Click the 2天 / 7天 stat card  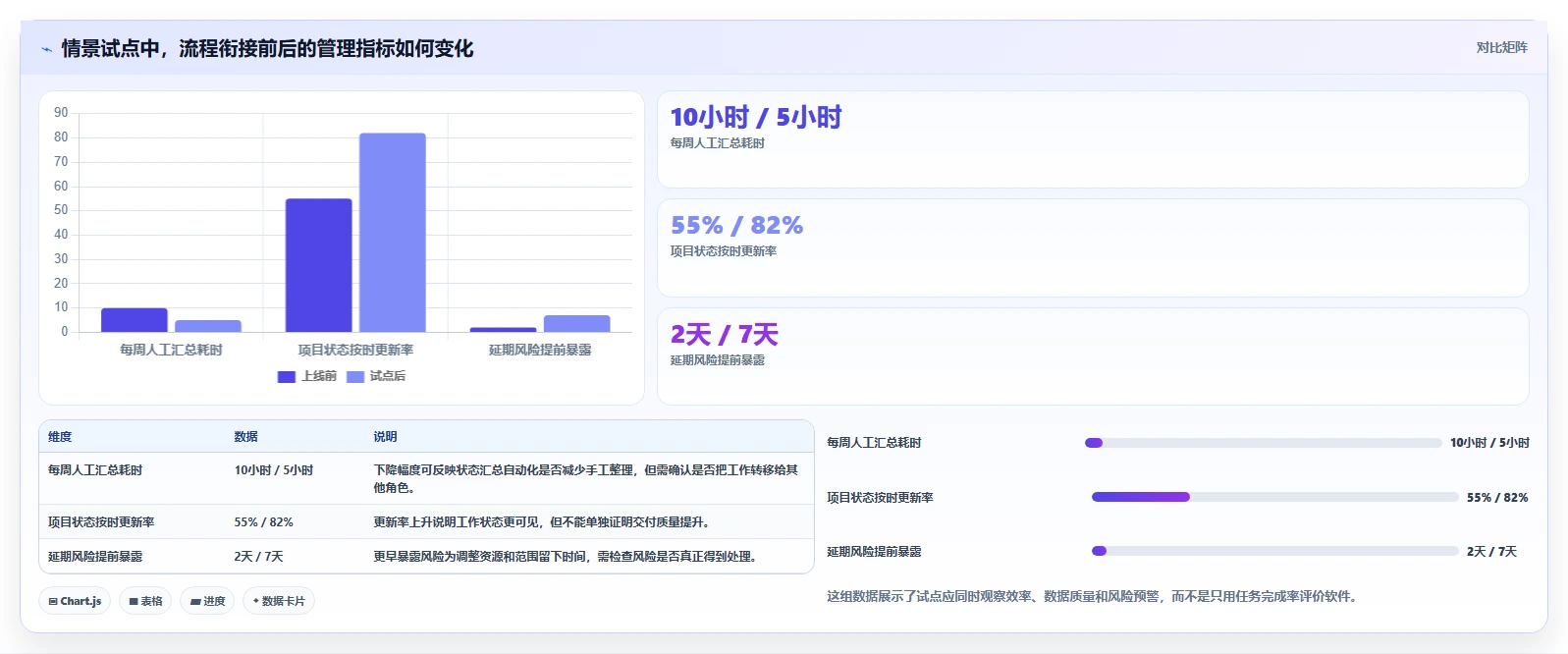click(1093, 356)
